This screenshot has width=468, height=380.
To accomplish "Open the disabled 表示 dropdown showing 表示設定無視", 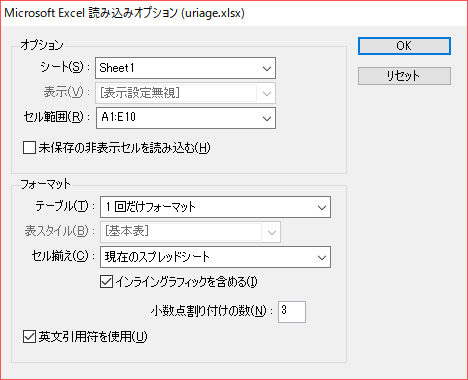I will (x=186, y=93).
